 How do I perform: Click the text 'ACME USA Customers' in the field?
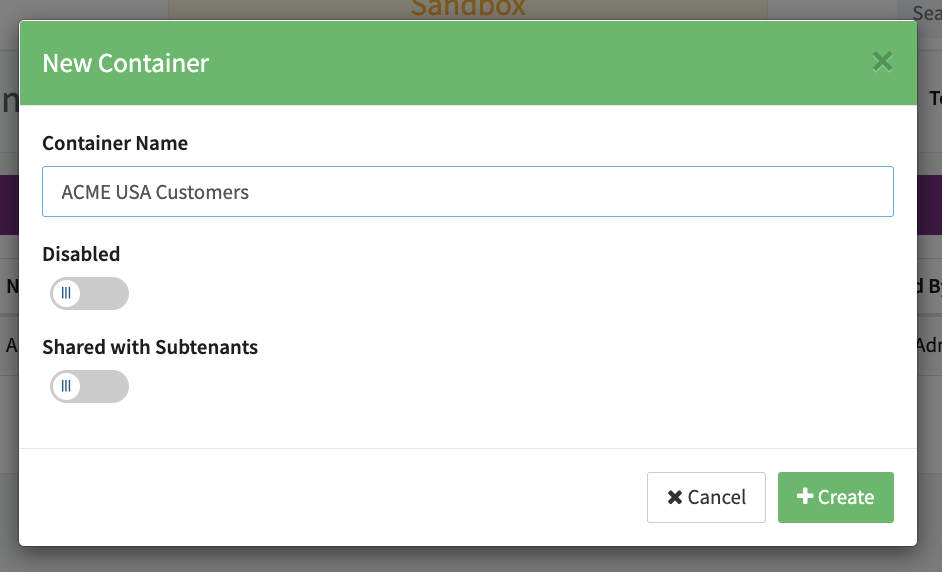coord(155,192)
